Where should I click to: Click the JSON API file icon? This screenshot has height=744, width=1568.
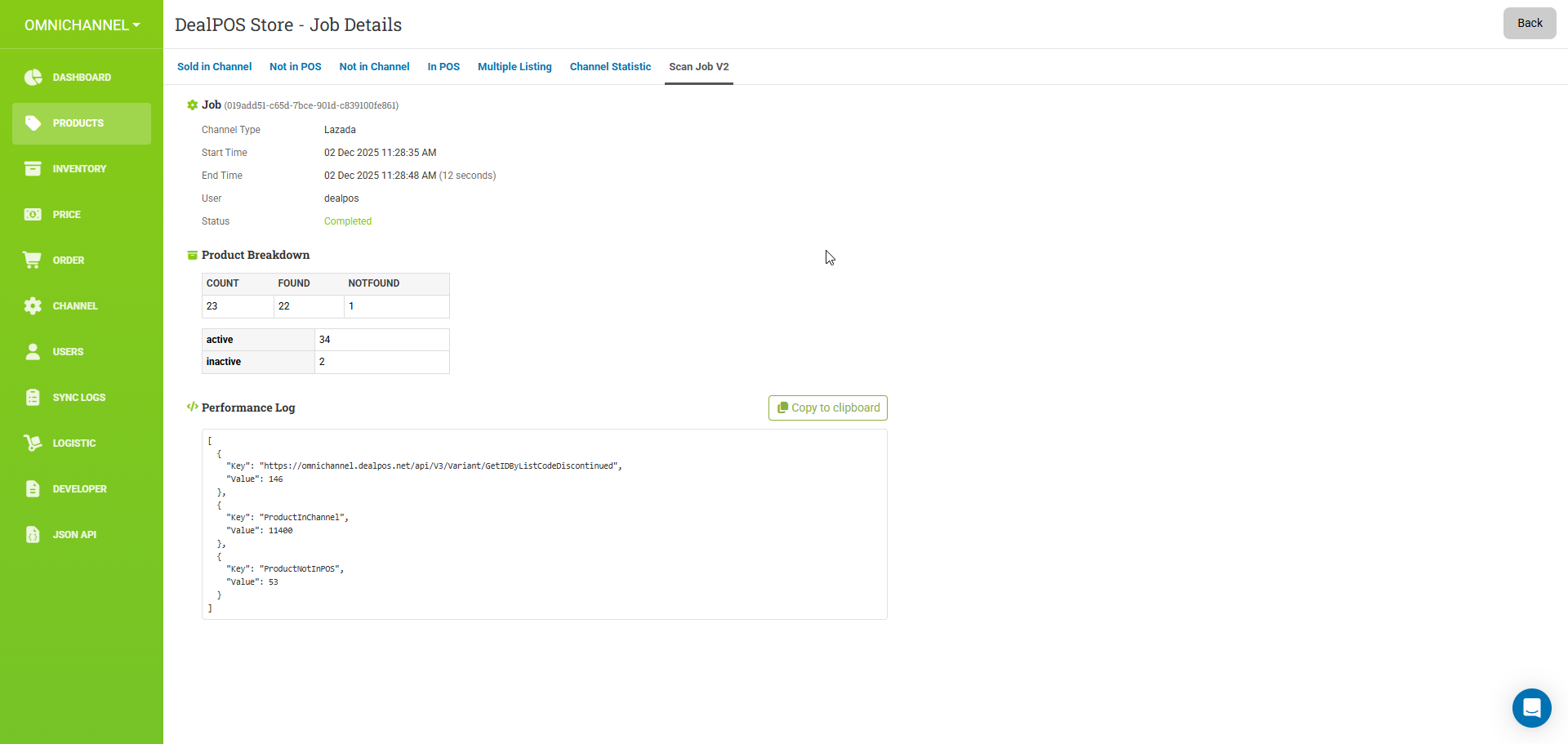(x=33, y=535)
